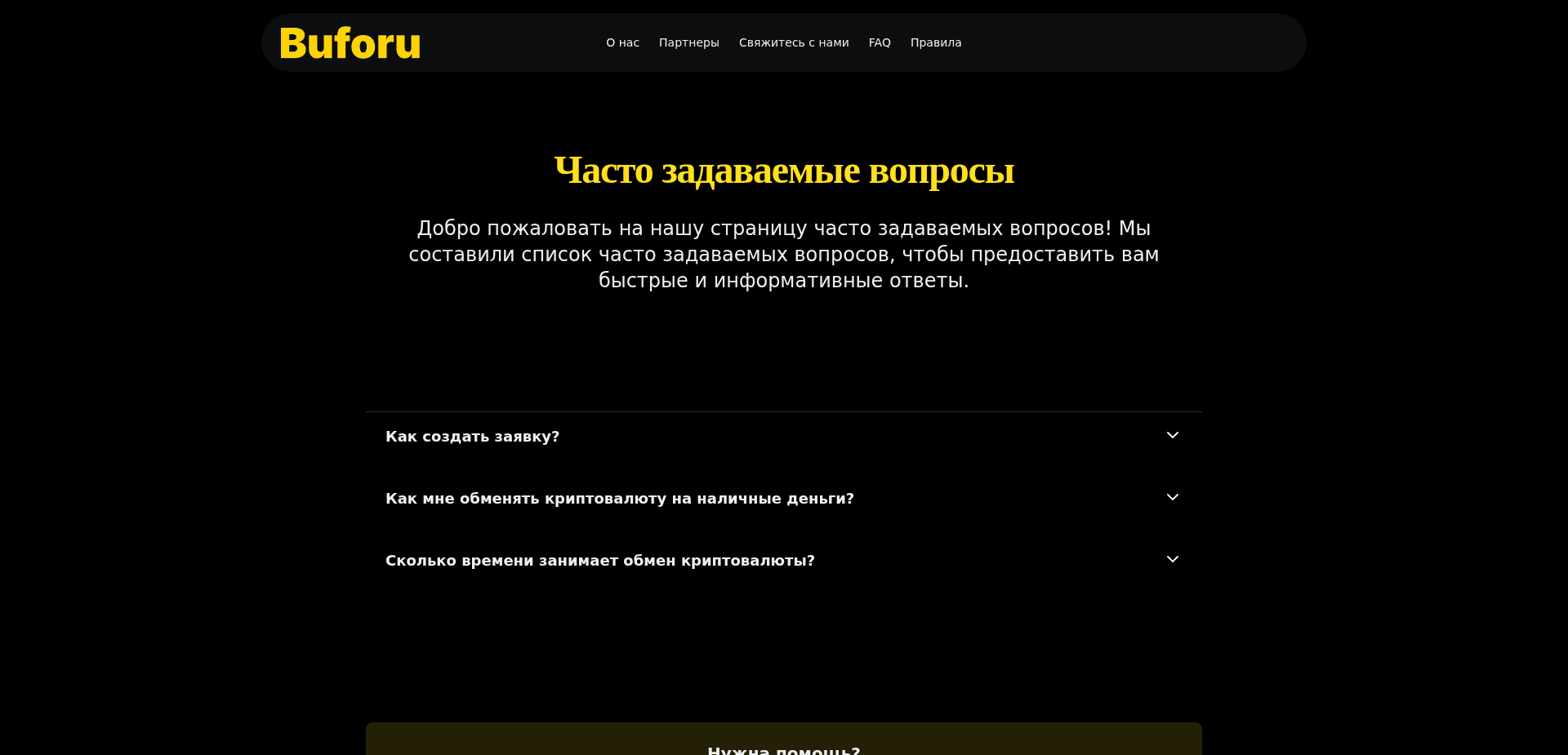This screenshot has height=755, width=1568.
Task: Click "Свяжитесь с нами" in the navigation
Action: pyautogui.click(x=793, y=42)
